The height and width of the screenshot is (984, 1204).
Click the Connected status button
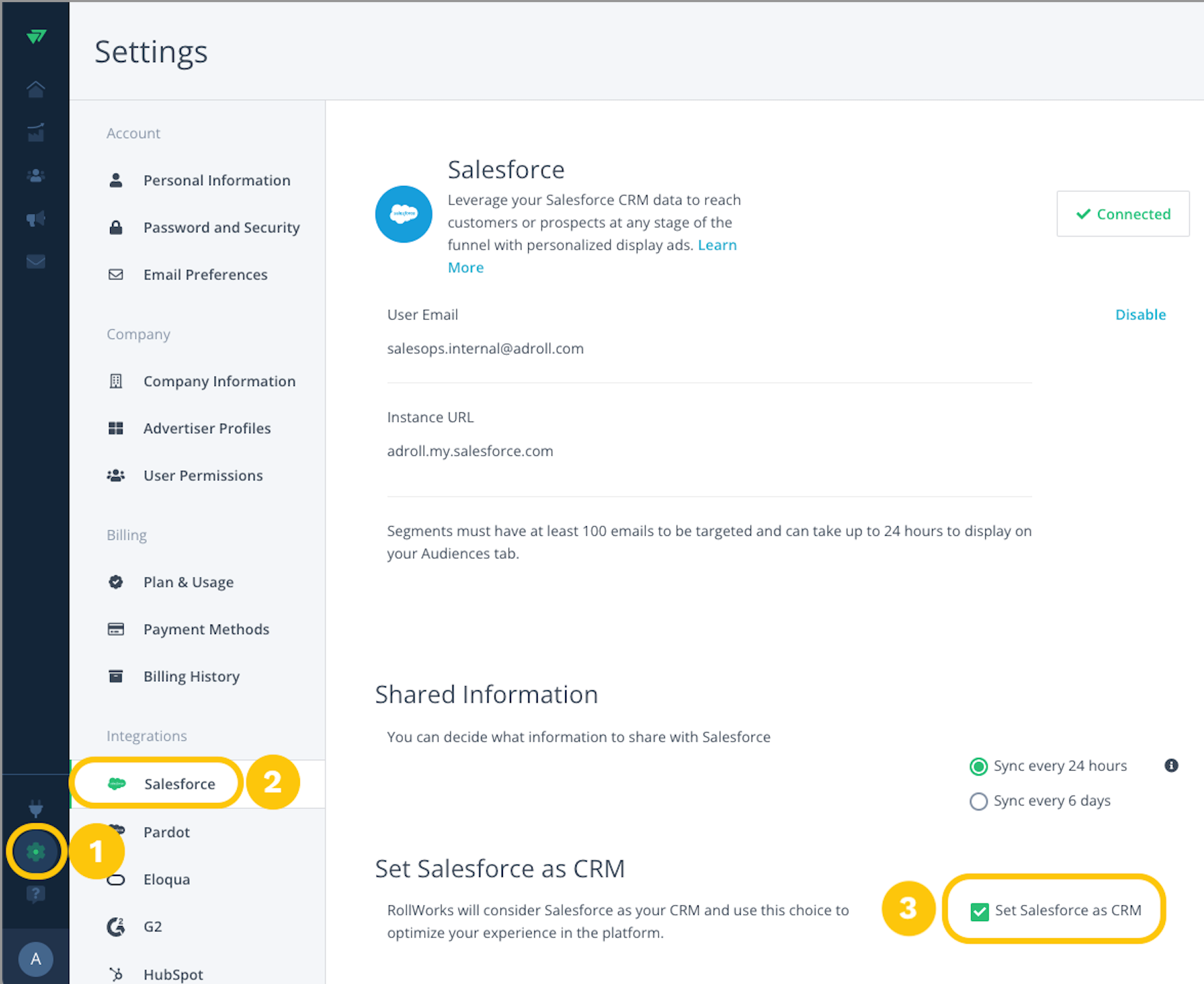1123,214
